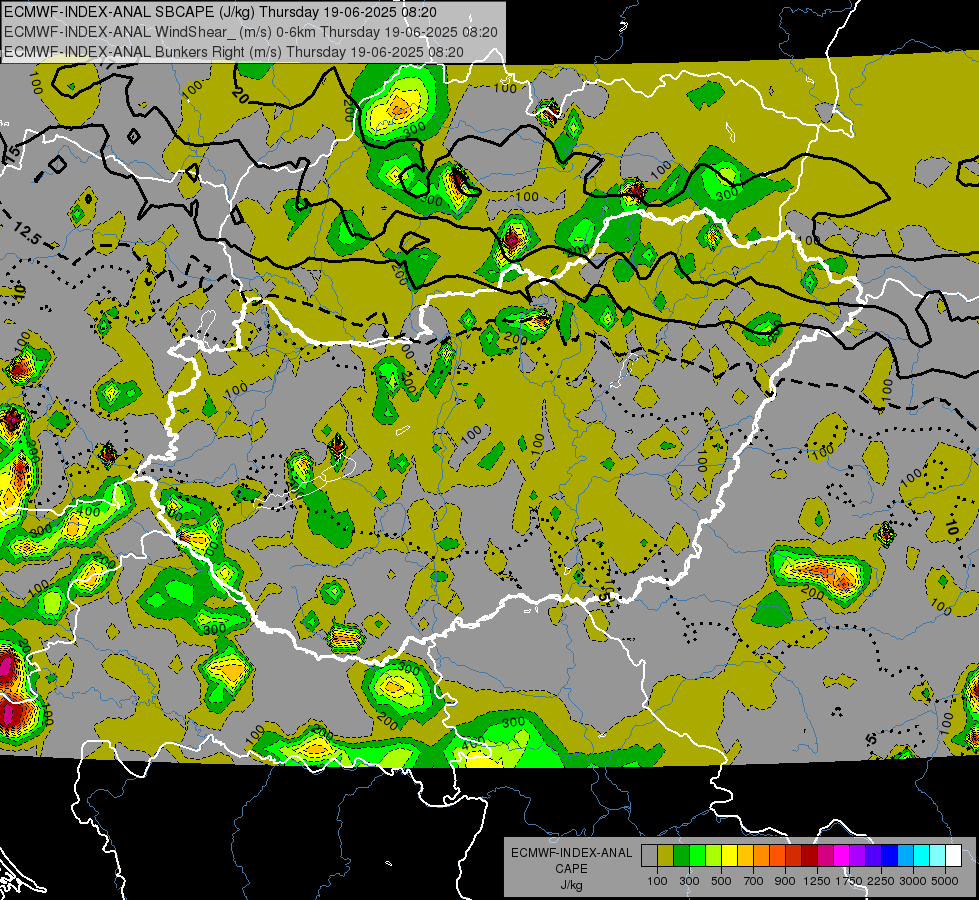
Task: Click the 5000 legend scale value
Action: pos(945,881)
